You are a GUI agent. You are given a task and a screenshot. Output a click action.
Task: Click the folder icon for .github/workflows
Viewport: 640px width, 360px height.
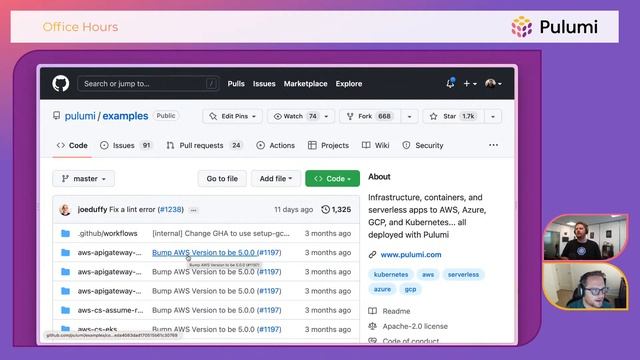click(x=65, y=233)
